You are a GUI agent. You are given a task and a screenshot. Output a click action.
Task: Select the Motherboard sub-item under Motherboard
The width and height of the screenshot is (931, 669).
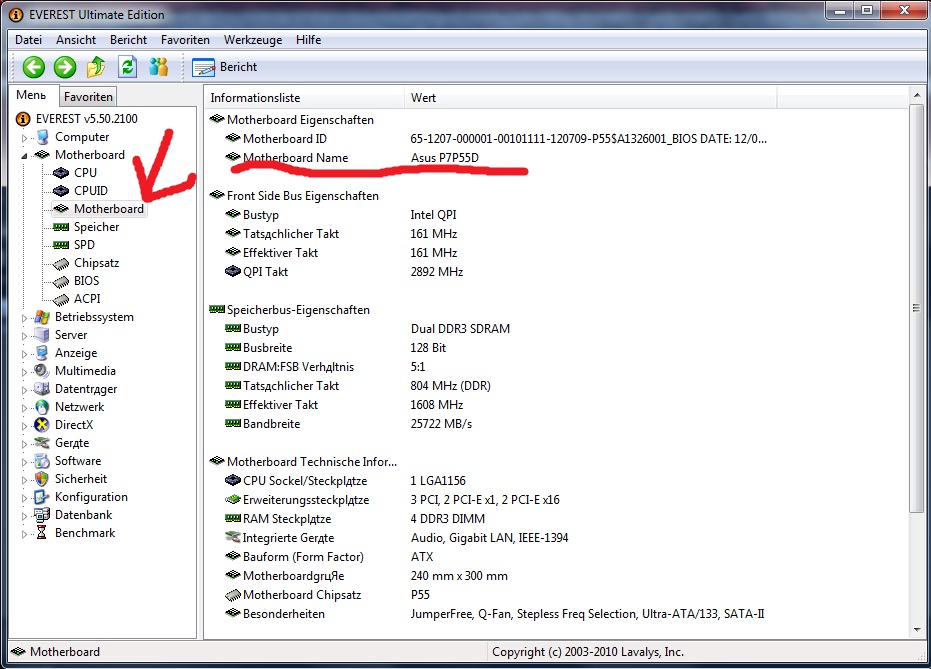[109, 209]
